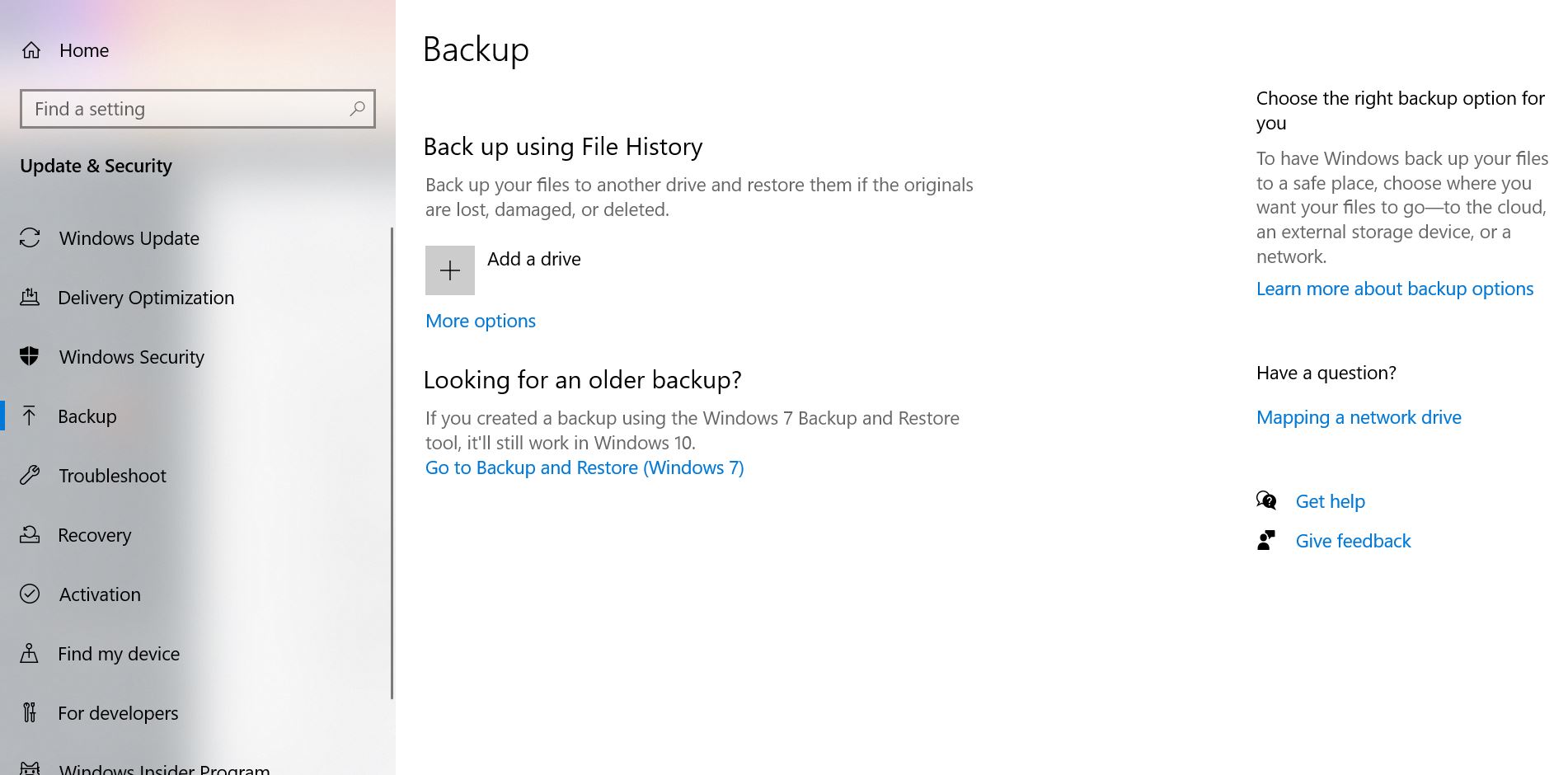Click the Windows Security shield icon

pos(31,357)
